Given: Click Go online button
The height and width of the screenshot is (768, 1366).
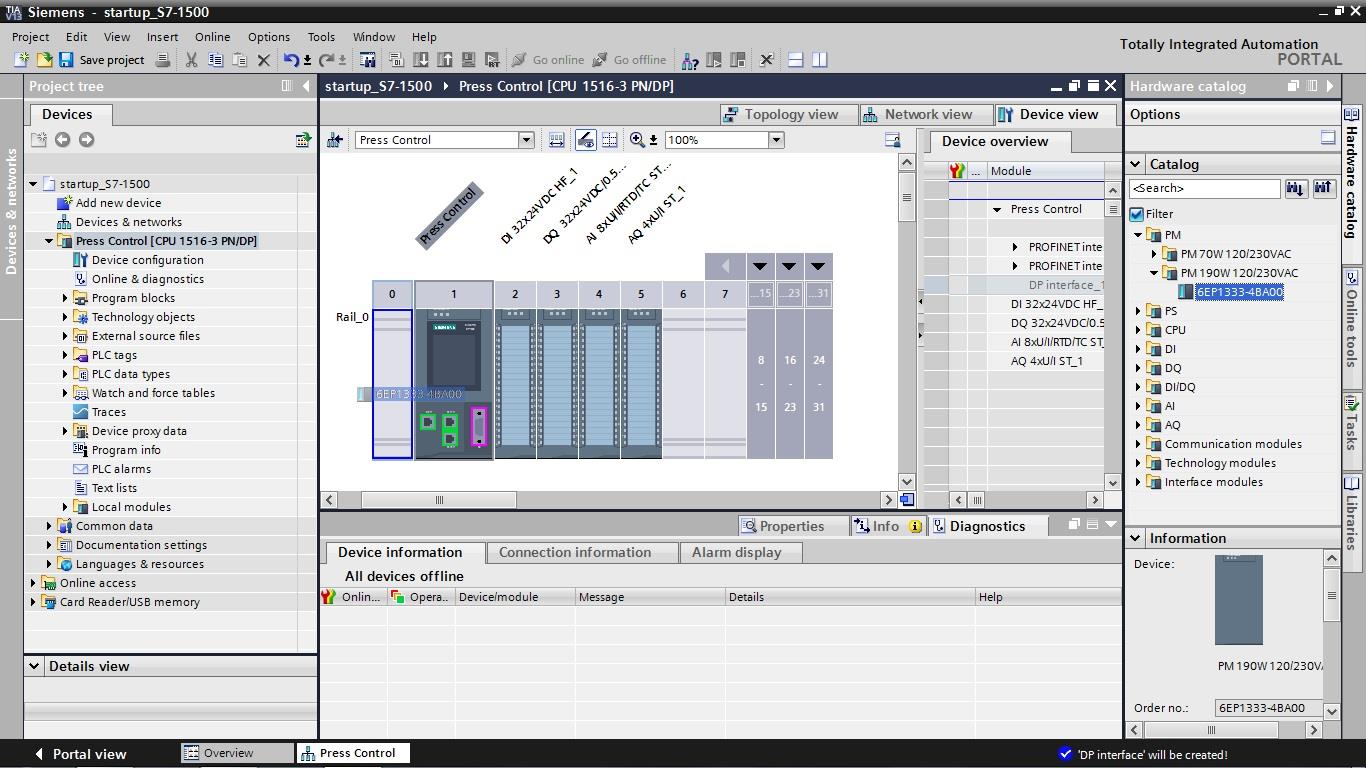Looking at the screenshot, I should pos(548,60).
